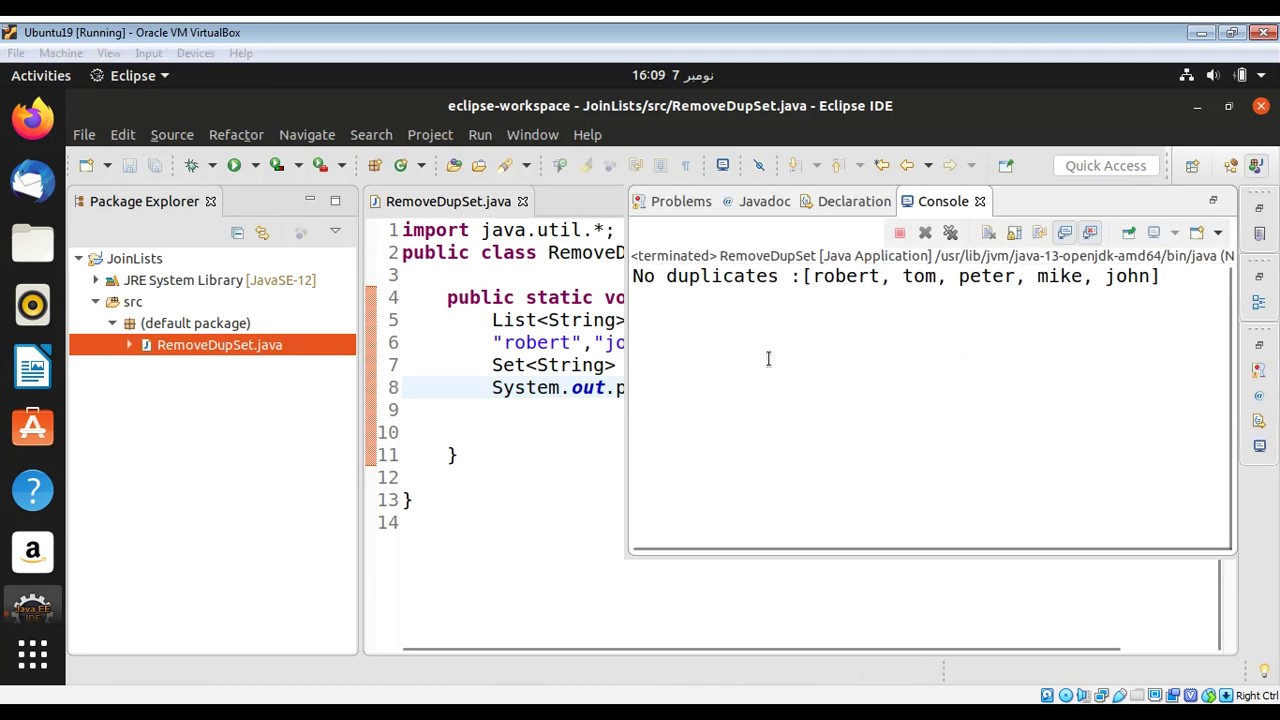Click the Activities button in top bar
This screenshot has width=1280, height=720.
click(41, 75)
